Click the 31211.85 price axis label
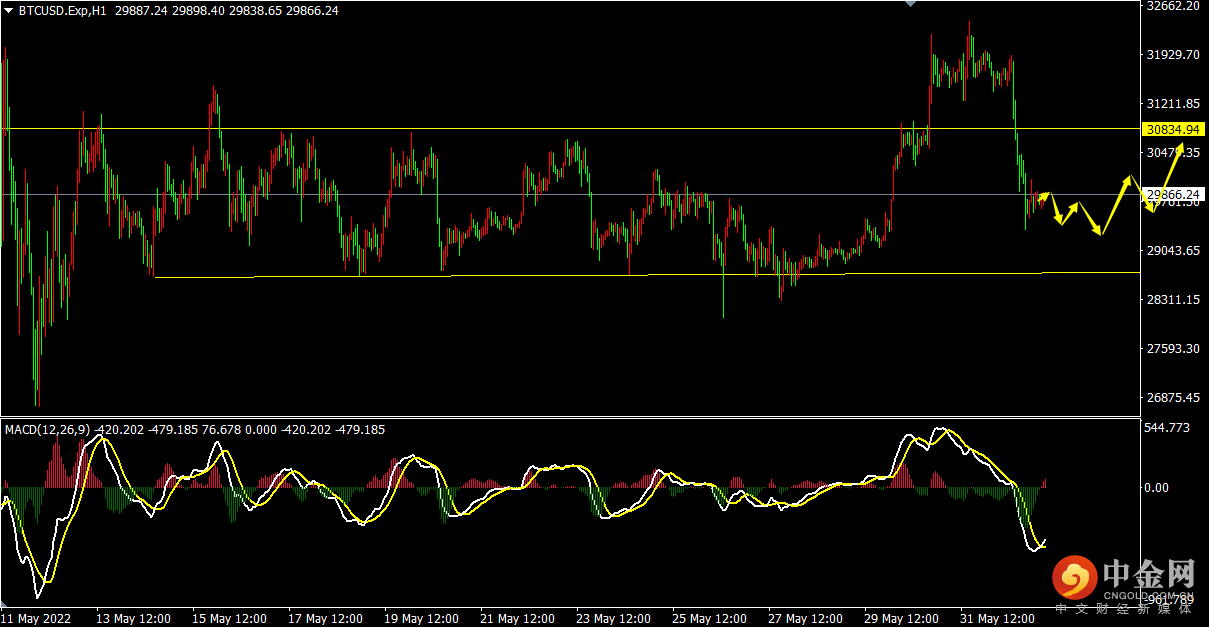Screen dimensions: 1209x627 pos(1173,104)
